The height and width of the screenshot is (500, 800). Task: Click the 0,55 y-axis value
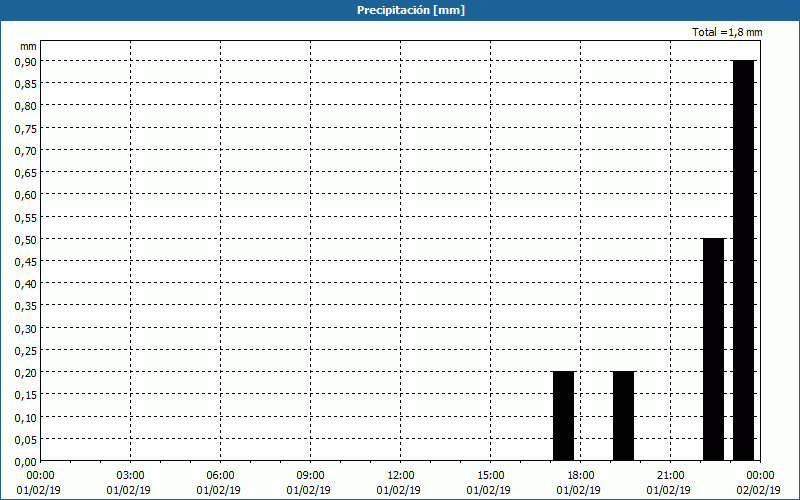point(26,217)
